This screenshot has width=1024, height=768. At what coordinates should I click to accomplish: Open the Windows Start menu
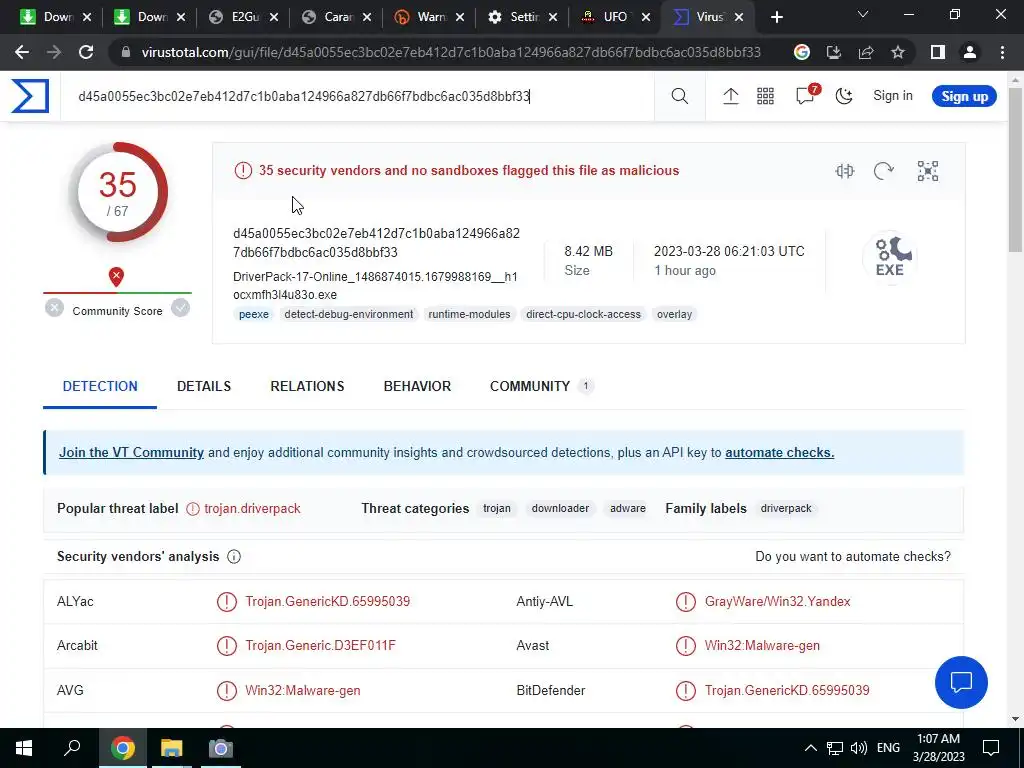[24, 748]
